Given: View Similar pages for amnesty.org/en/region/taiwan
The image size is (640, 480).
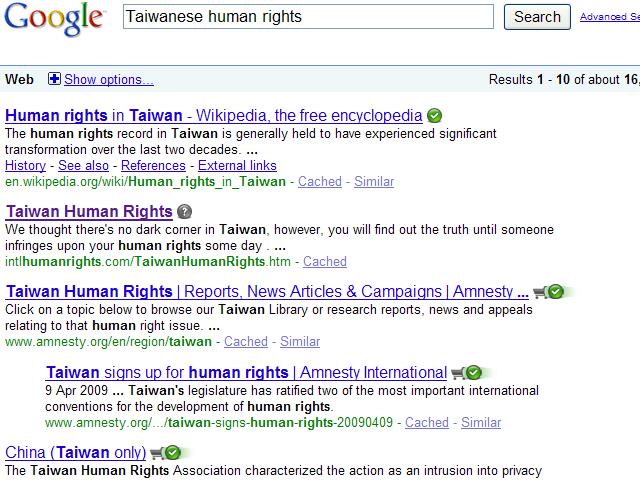Looking at the screenshot, I should pos(300,341).
